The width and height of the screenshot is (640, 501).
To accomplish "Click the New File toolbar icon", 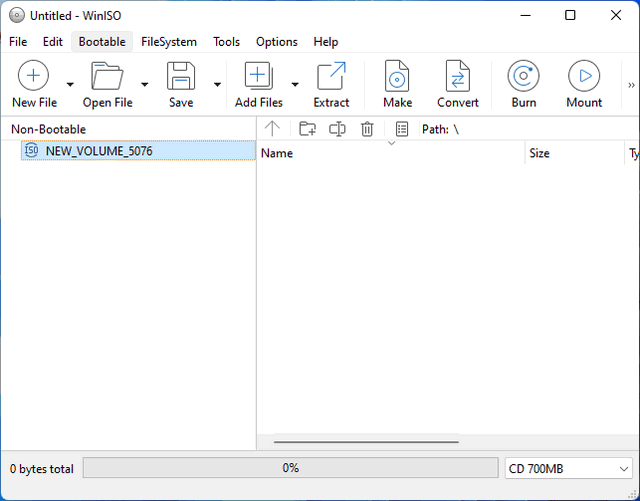I will click(x=33, y=77).
